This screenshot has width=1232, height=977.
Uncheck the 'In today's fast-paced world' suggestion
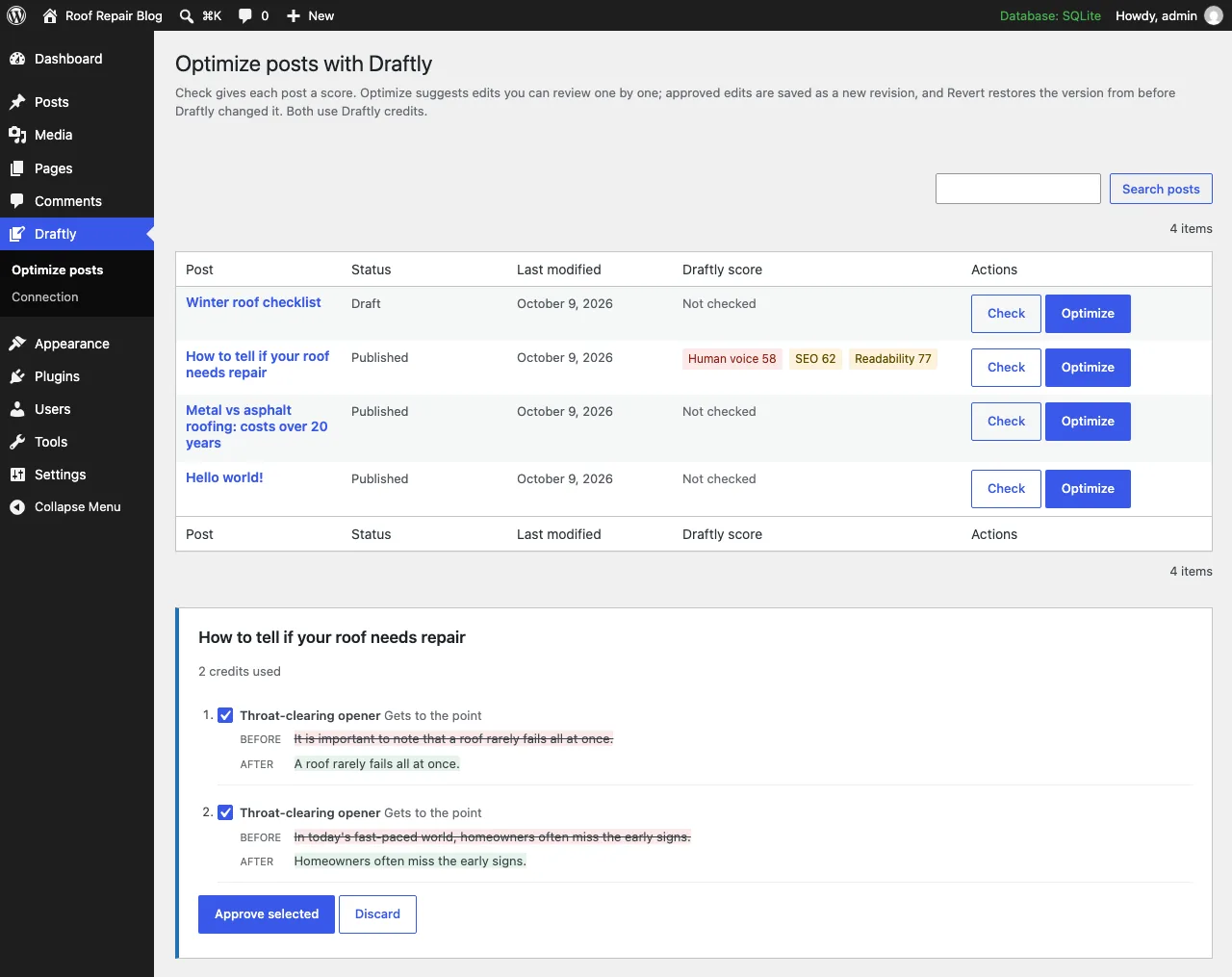pyautogui.click(x=225, y=812)
